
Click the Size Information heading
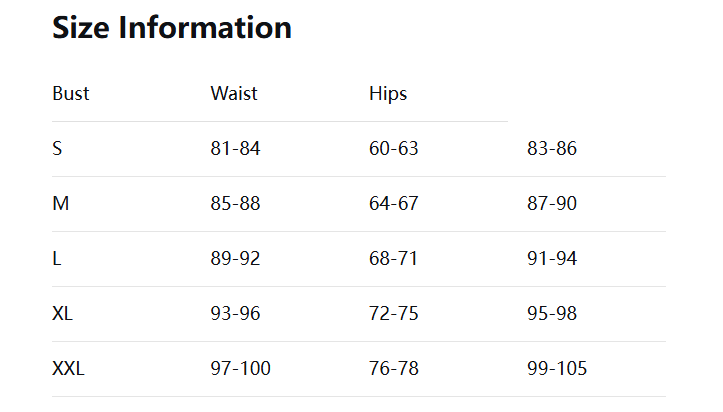pyautogui.click(x=171, y=28)
